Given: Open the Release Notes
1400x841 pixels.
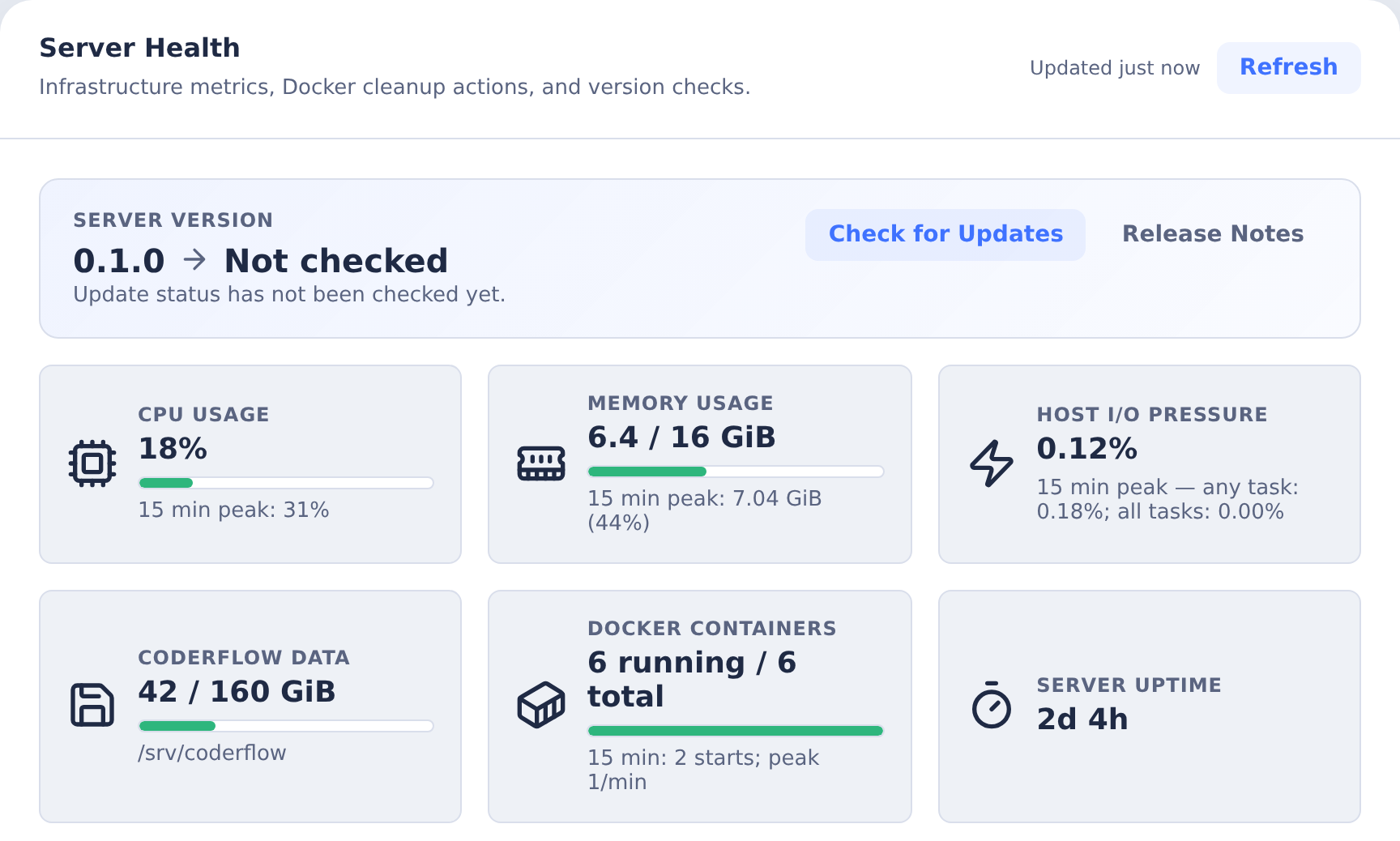Looking at the screenshot, I should [x=1213, y=234].
